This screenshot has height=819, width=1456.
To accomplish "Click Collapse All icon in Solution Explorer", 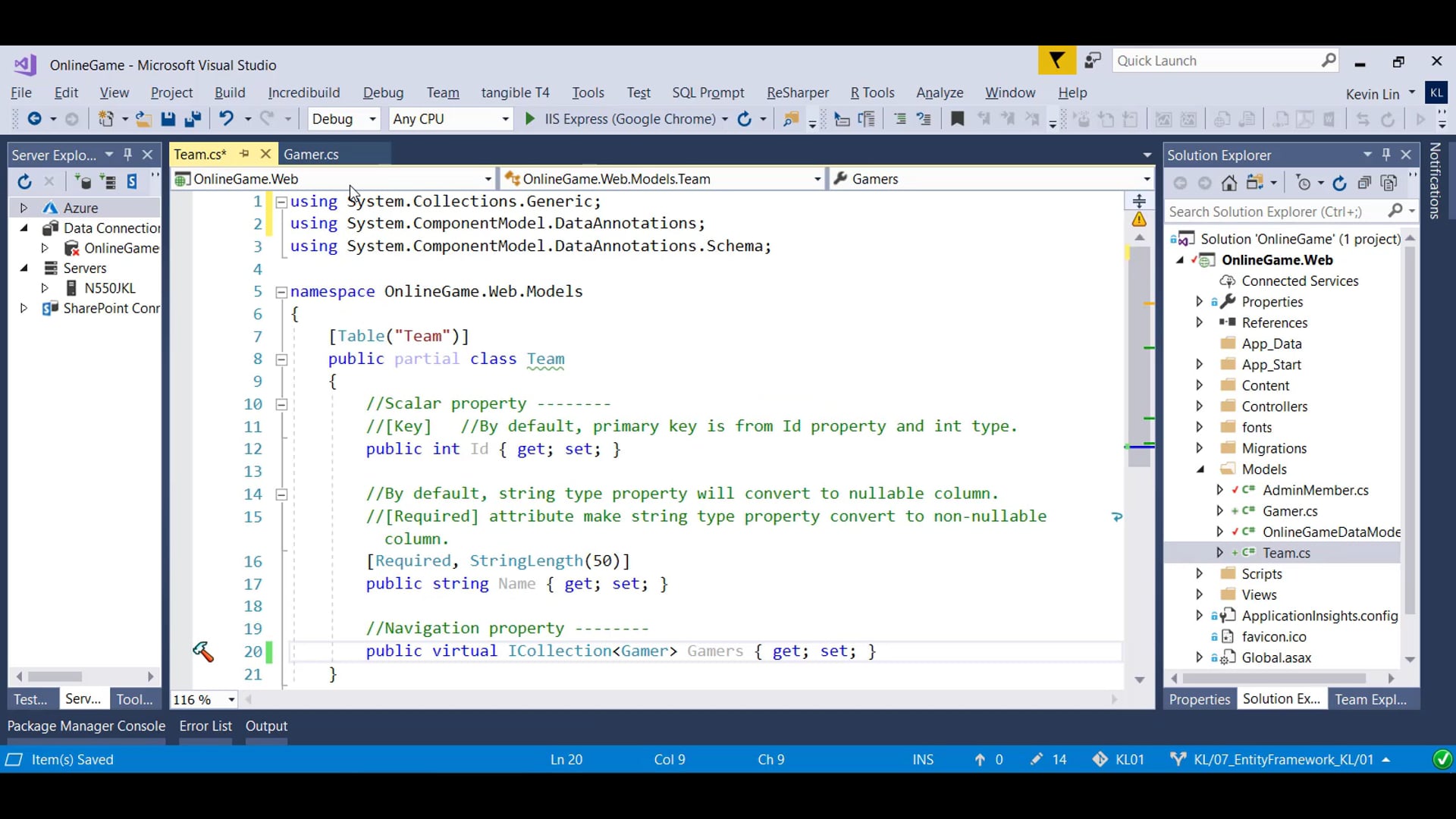I will point(1364,183).
